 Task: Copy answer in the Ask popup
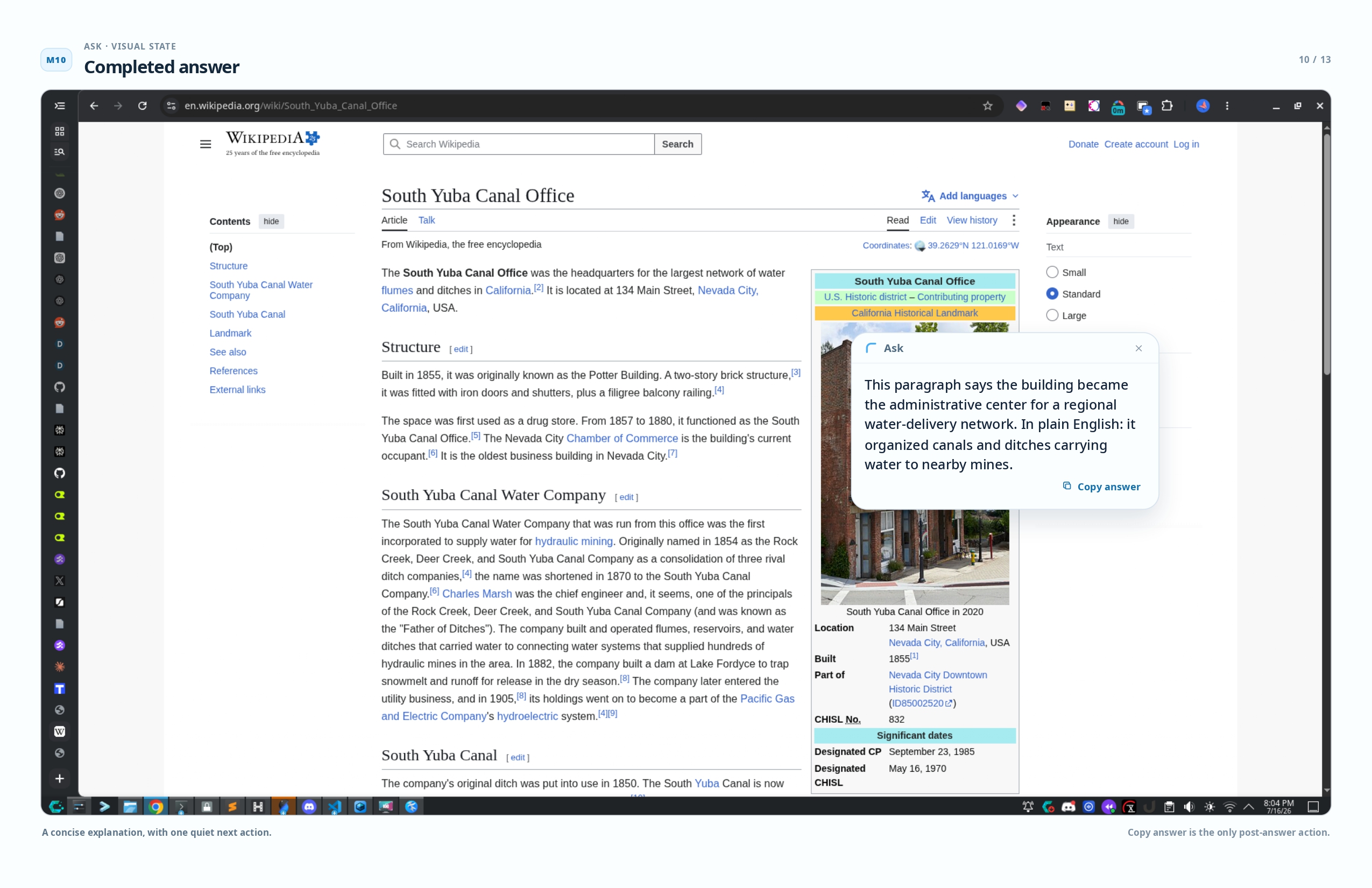click(x=1101, y=487)
